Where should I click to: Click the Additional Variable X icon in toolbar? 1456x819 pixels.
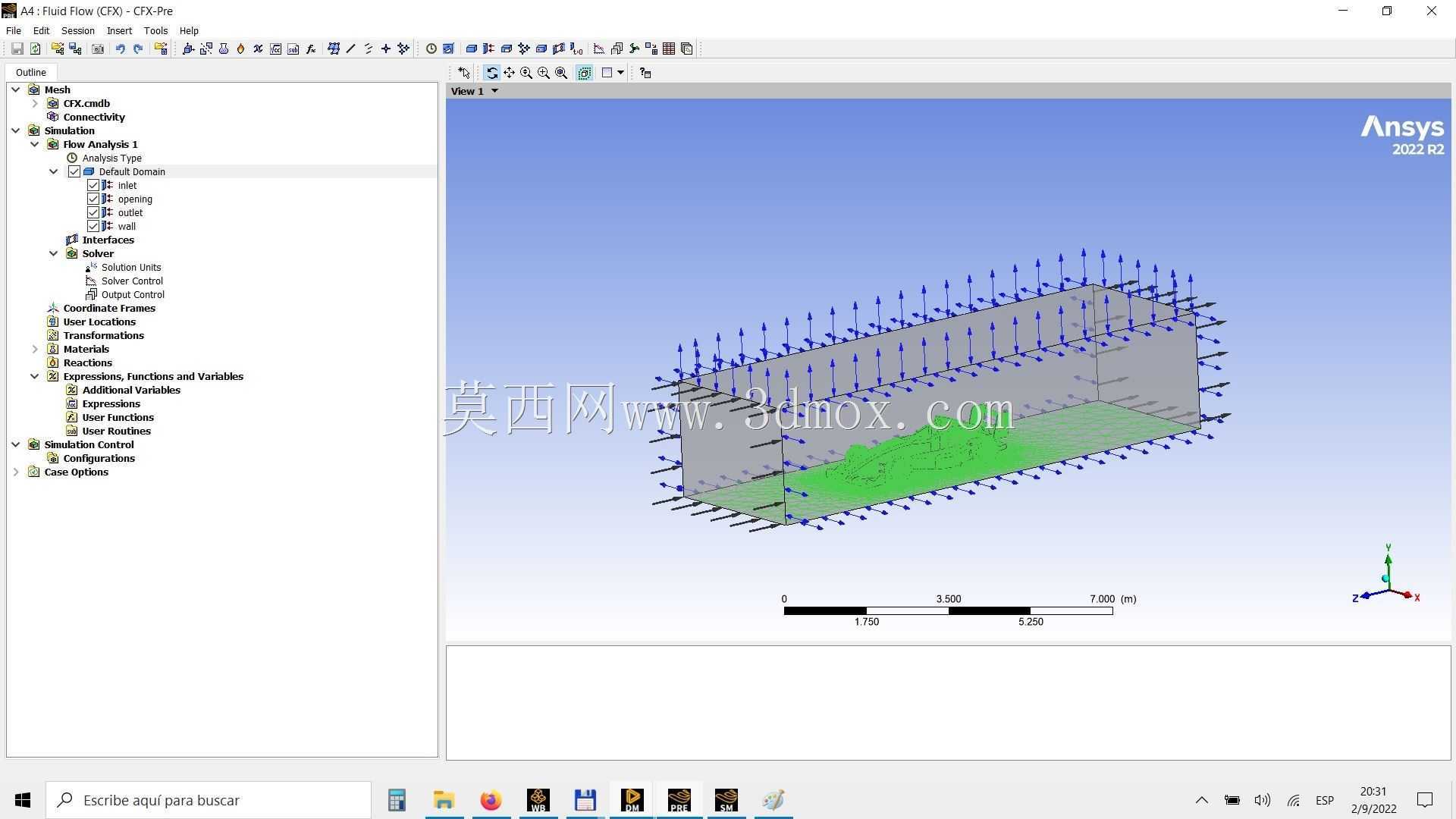259,49
